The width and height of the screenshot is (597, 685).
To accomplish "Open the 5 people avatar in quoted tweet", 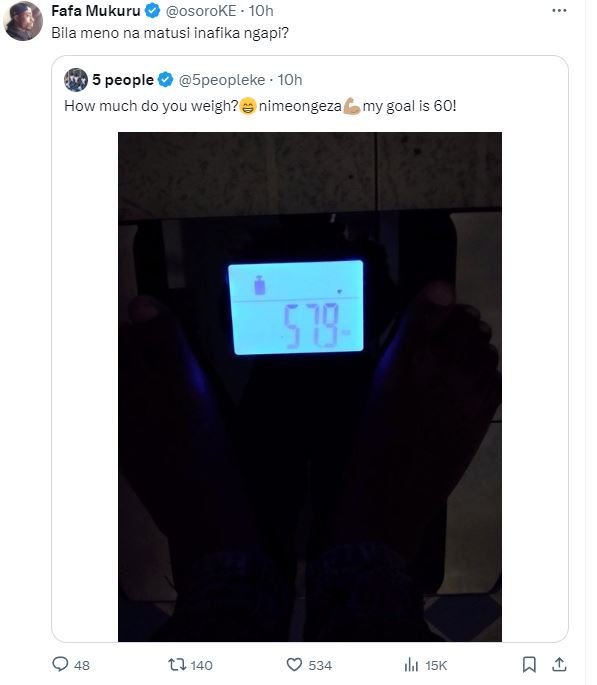I will pos(76,80).
